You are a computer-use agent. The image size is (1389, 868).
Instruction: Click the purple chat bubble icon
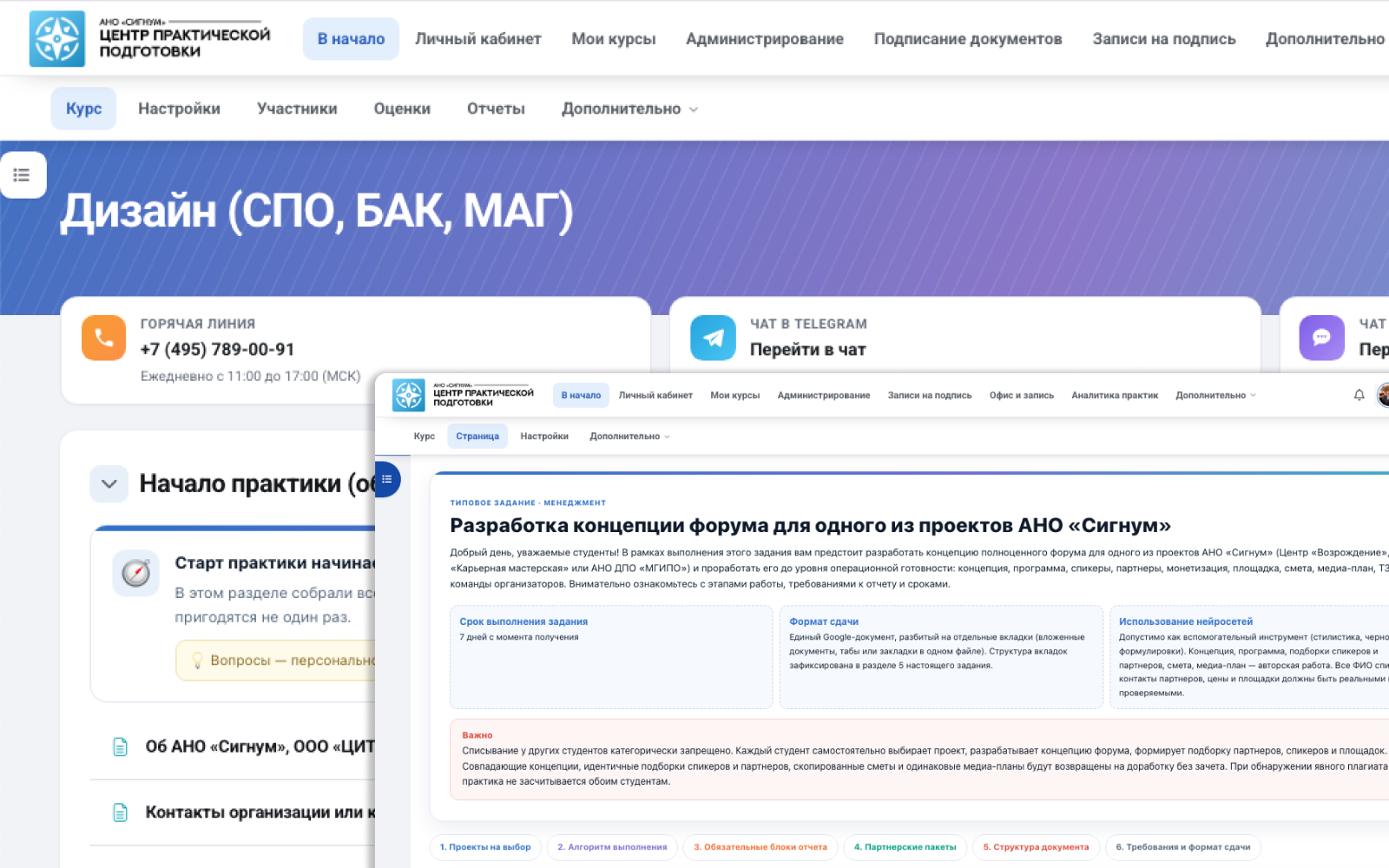[1321, 338]
